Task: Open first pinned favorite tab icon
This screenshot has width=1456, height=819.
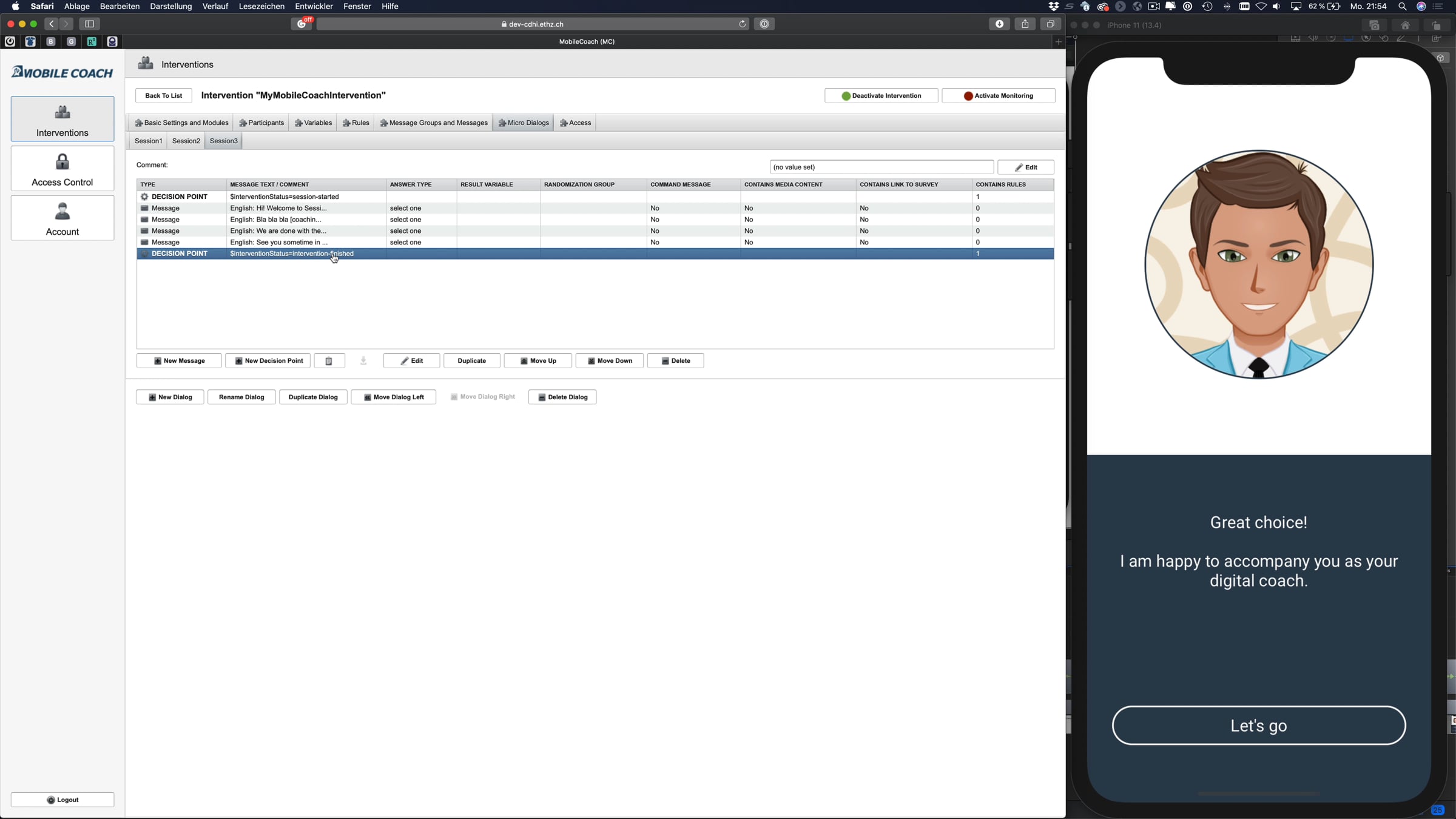Action: (x=10, y=42)
